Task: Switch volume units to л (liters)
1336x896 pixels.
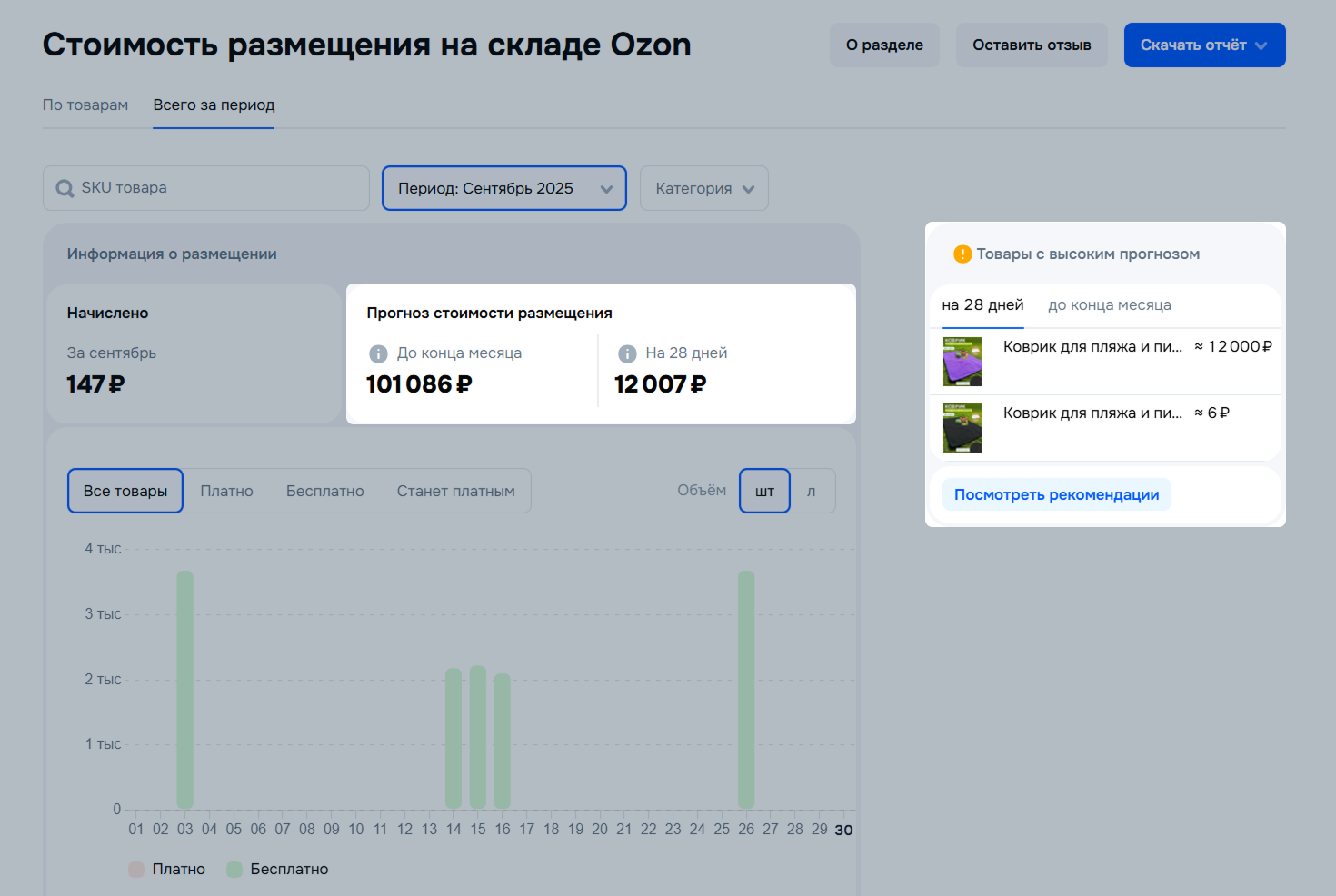Action: (812, 491)
